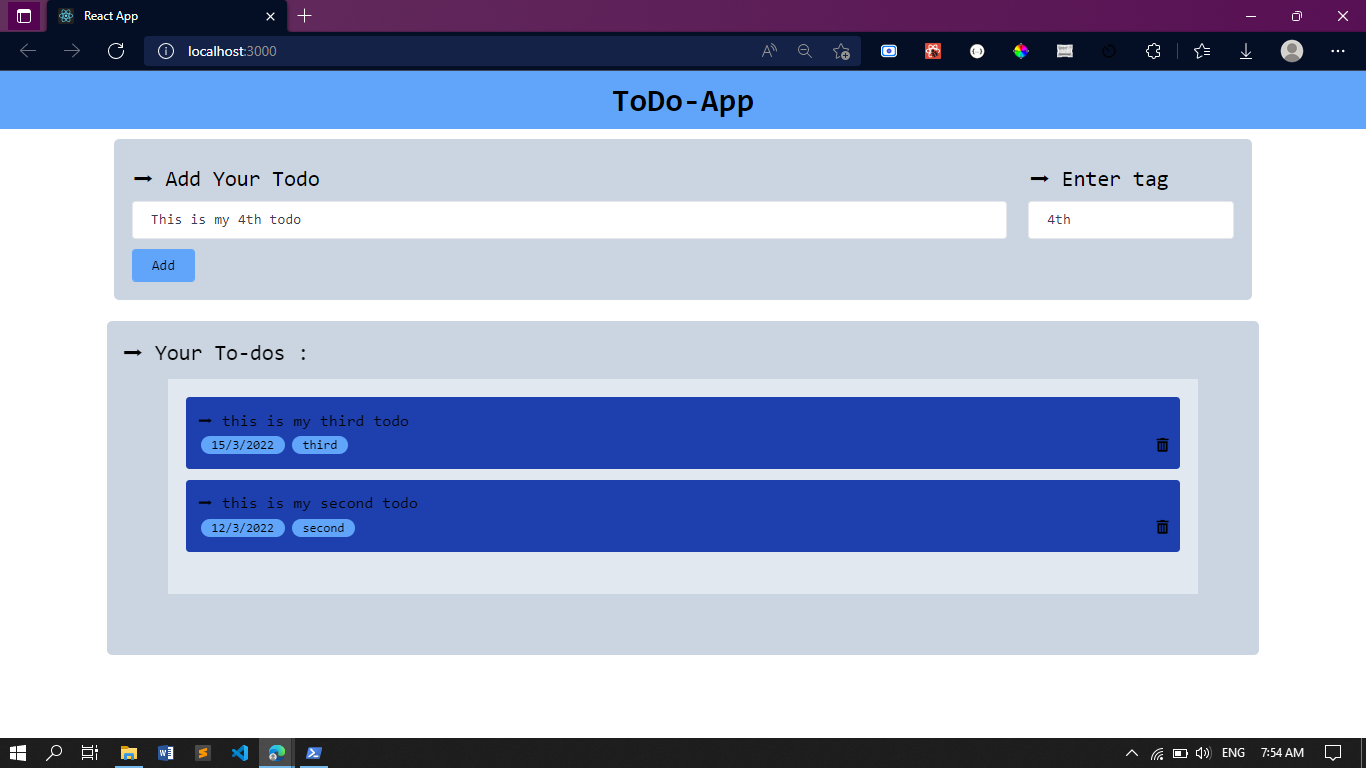Open the Edge settings menu
This screenshot has width=1366, height=768.
pyautogui.click(x=1337, y=51)
